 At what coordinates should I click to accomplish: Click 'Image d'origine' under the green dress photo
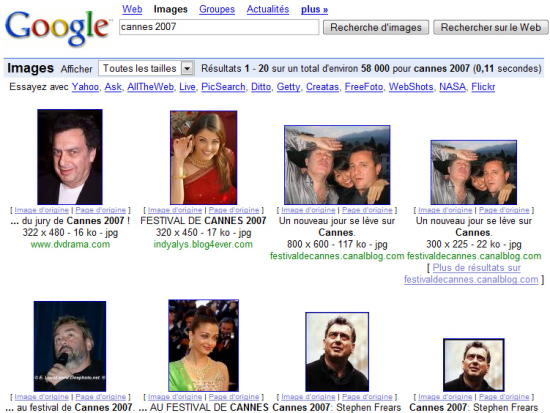[x=175, y=397]
